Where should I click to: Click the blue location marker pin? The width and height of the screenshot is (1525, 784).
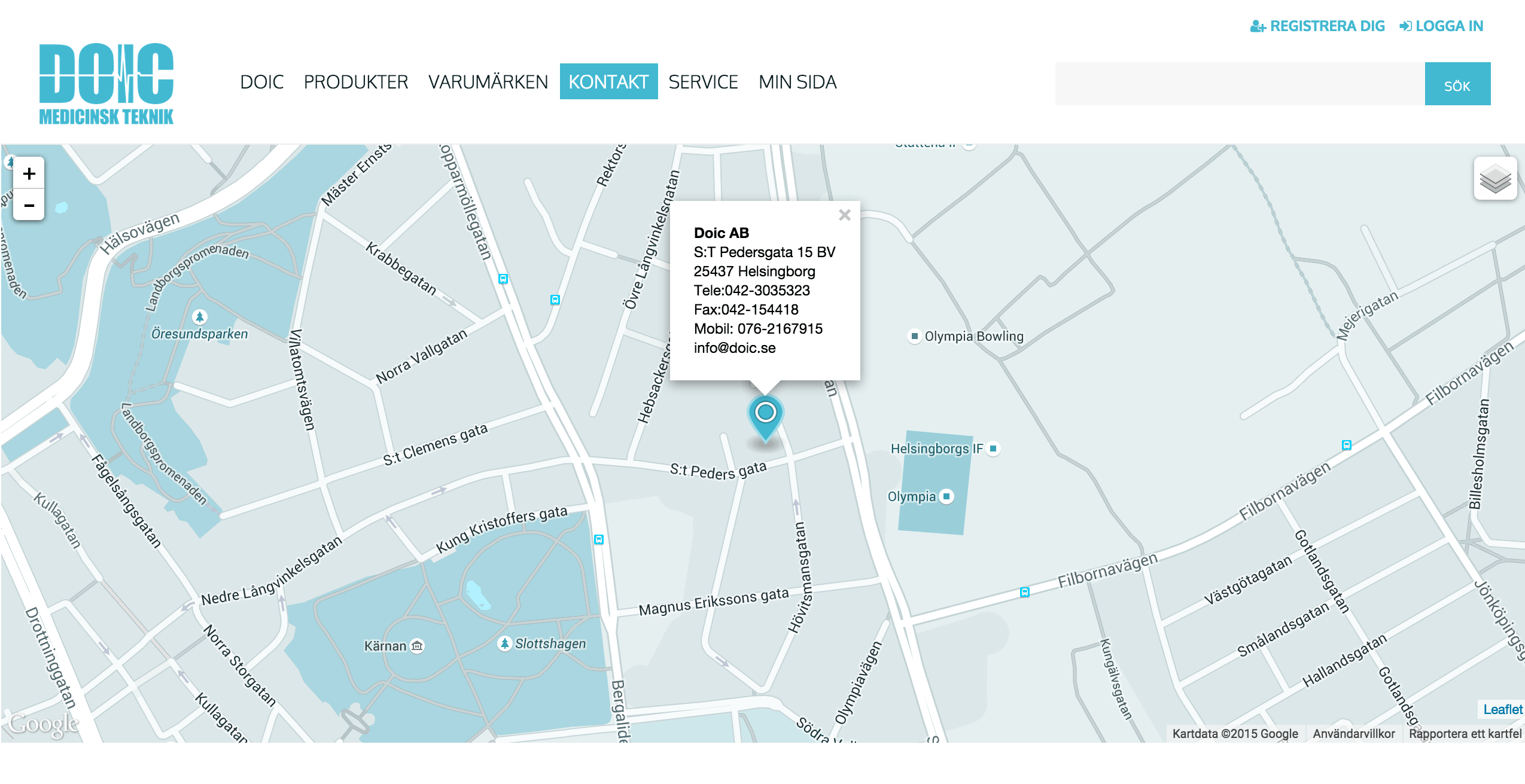765,416
